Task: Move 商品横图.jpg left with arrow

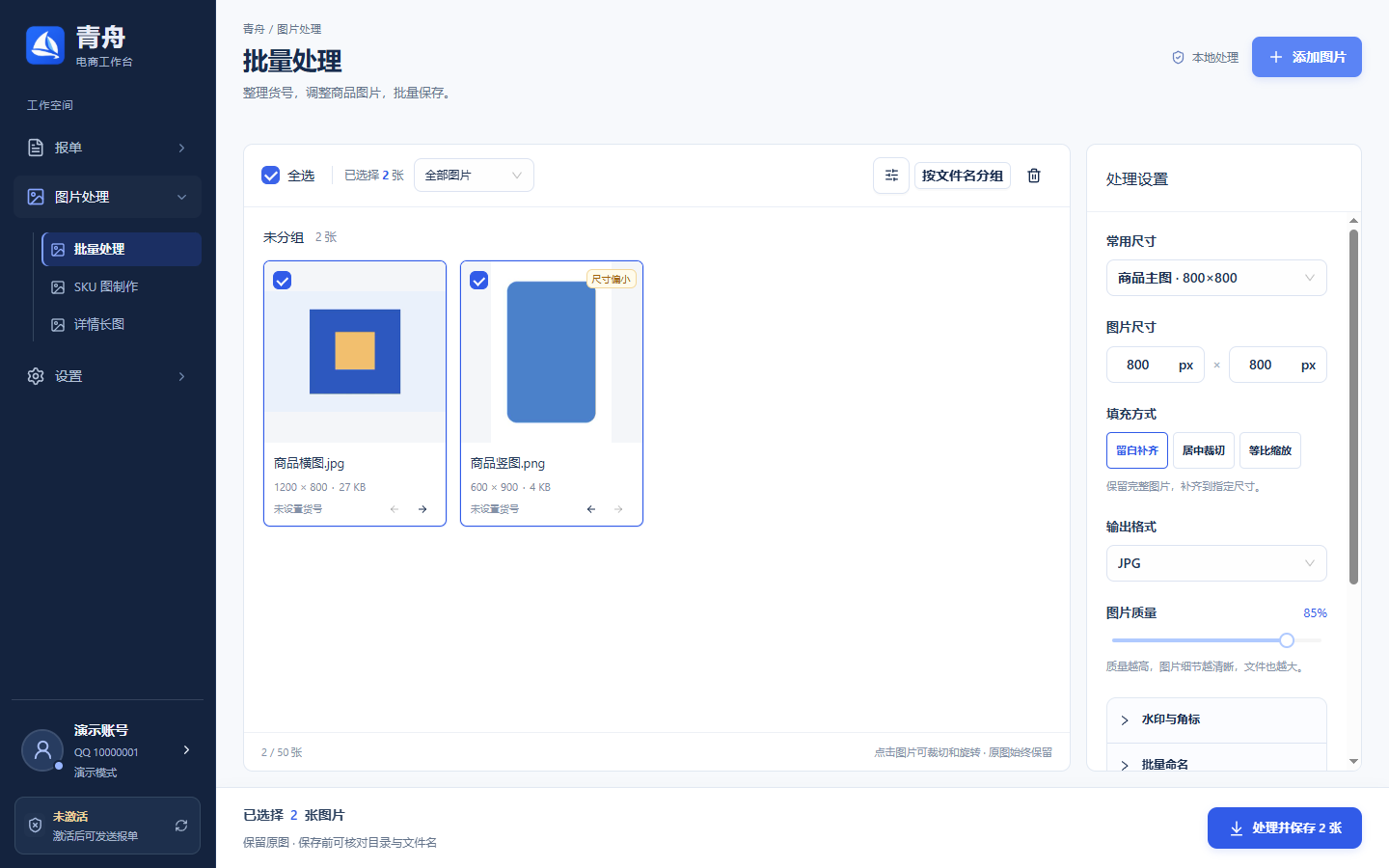Action: pos(395,509)
